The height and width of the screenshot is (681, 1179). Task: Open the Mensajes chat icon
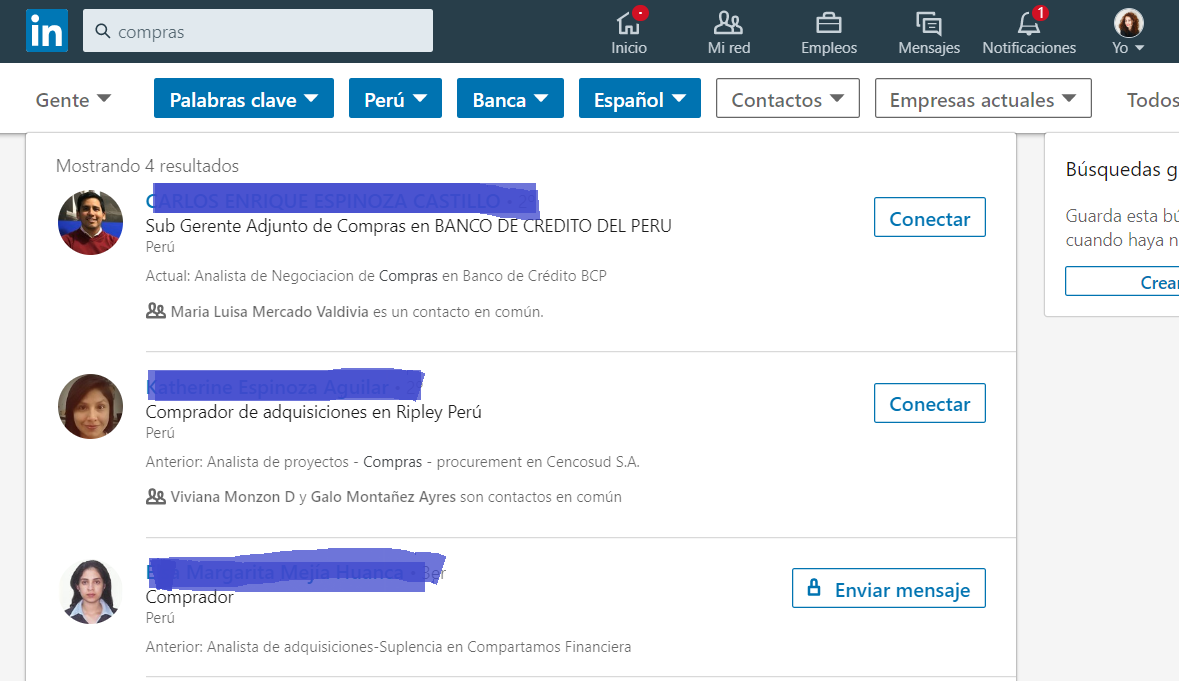click(x=928, y=23)
